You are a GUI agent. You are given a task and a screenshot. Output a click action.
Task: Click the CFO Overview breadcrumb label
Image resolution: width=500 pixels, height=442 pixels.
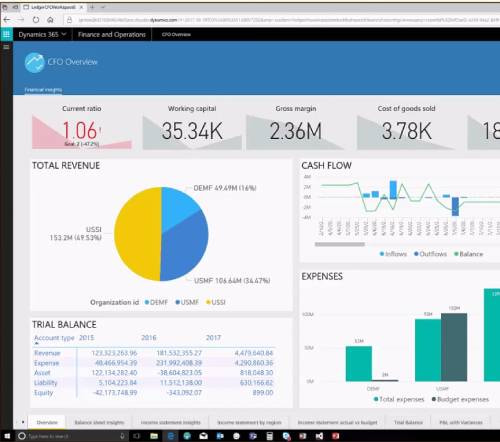pos(176,34)
